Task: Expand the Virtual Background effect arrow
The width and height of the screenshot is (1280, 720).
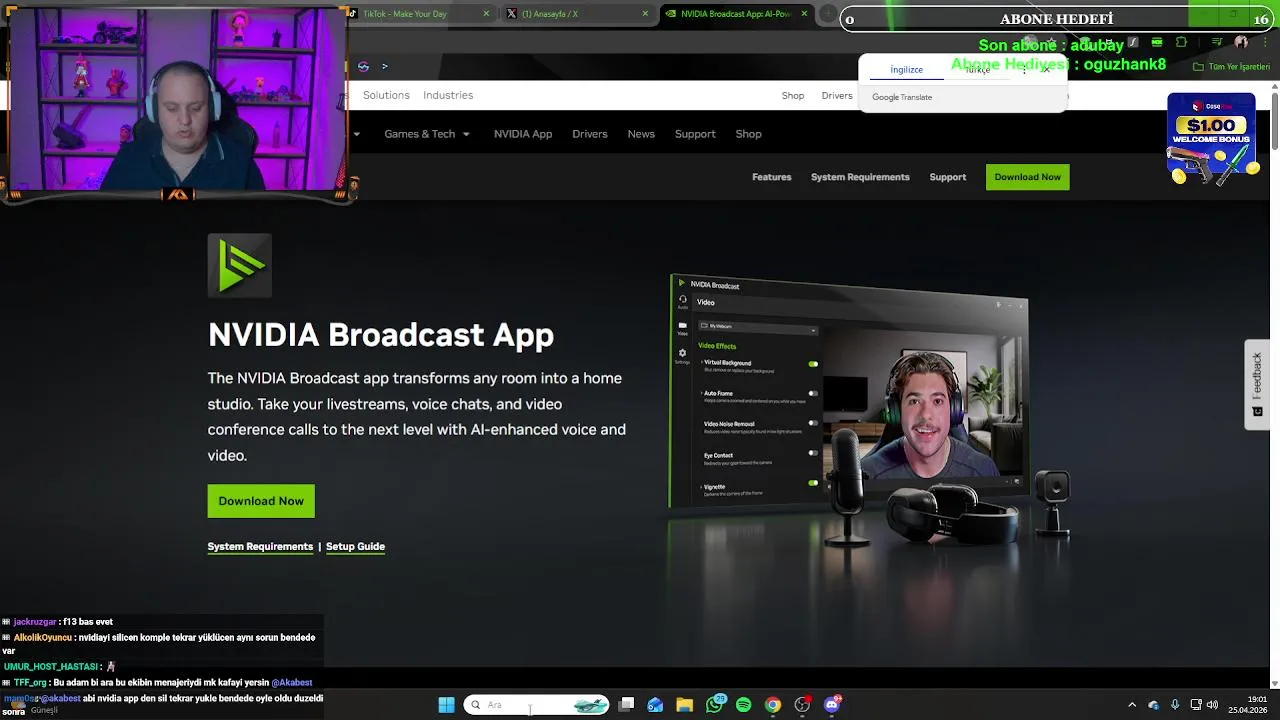Action: 701,362
